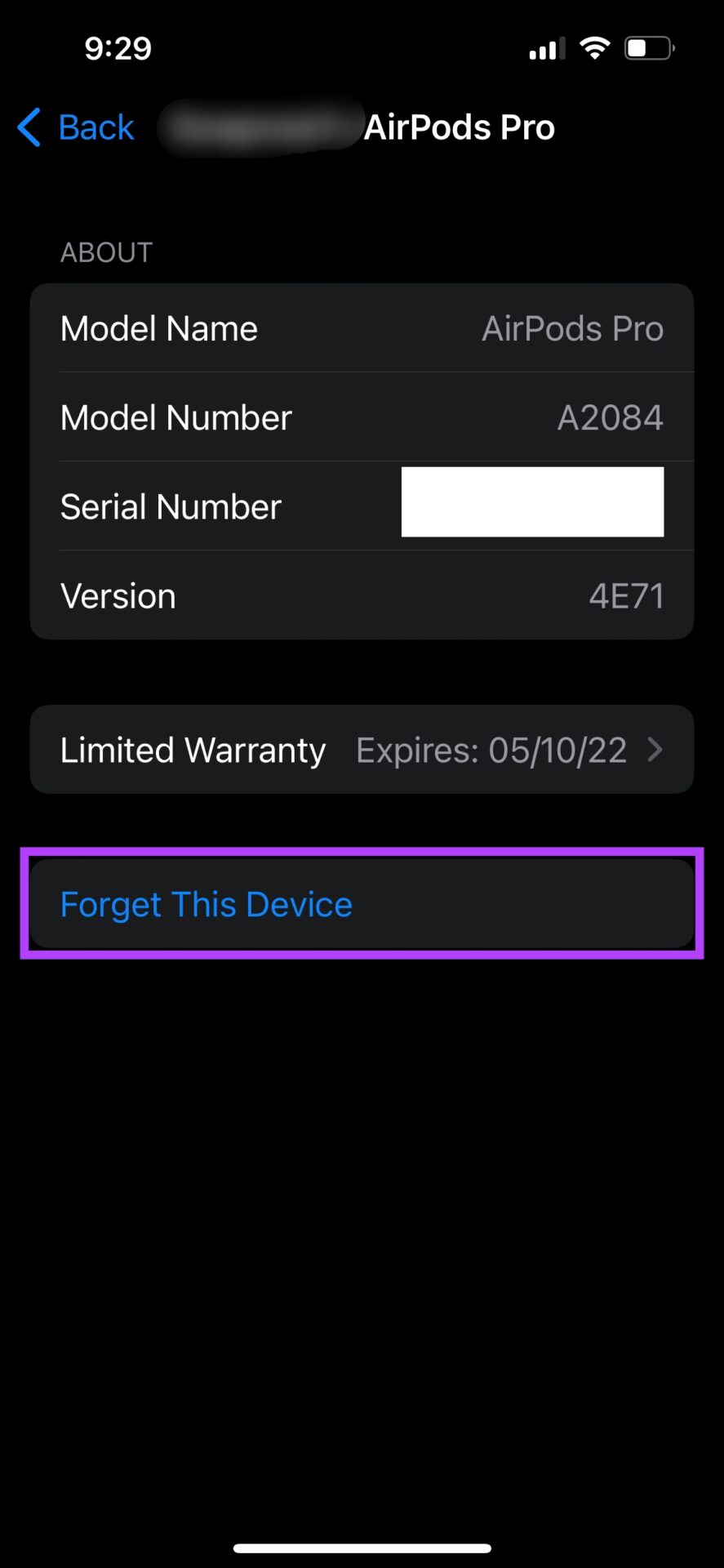Viewport: 724px width, 1568px height.
Task: Tap the AirPods Pro model name value
Action: [572, 329]
